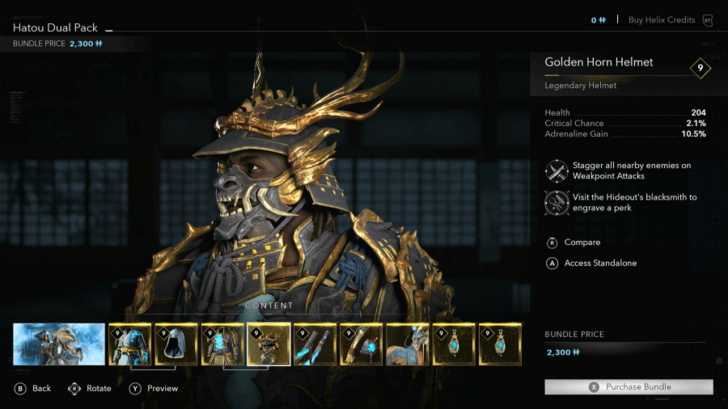Click the B glyph to go back
The image size is (728, 409).
pyautogui.click(x=20, y=389)
